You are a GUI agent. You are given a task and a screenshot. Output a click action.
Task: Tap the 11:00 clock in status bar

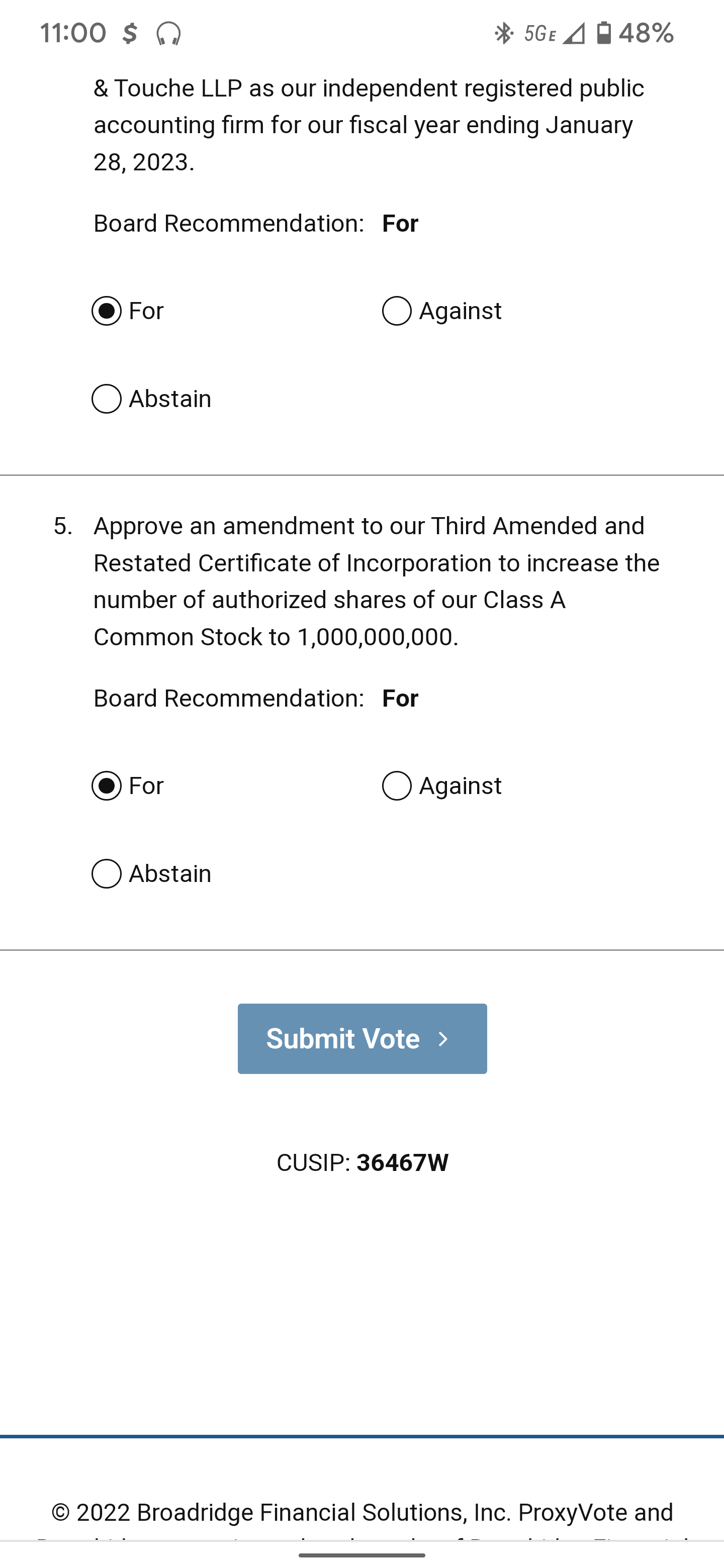(x=73, y=33)
